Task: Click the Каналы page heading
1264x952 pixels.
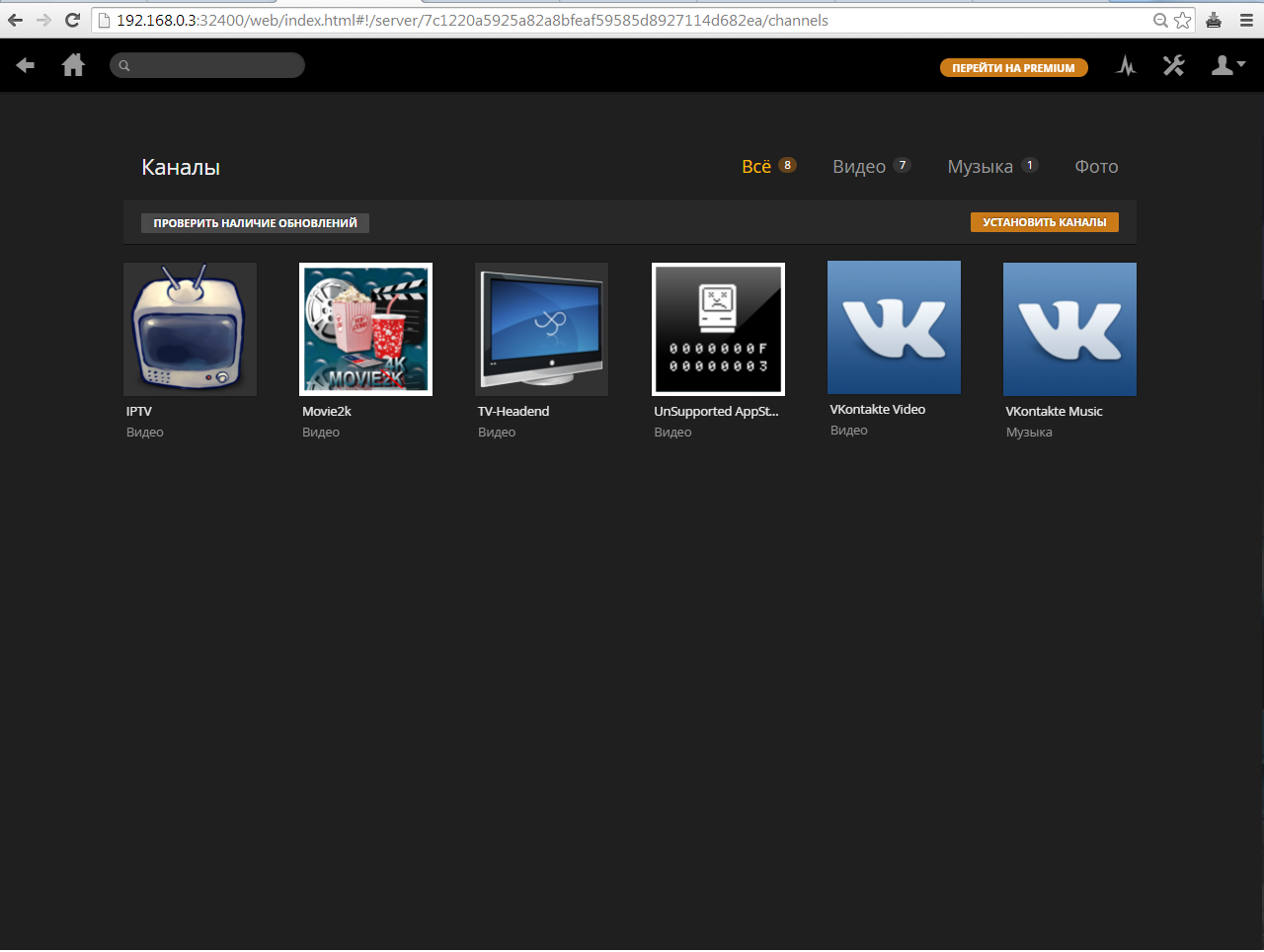Action: click(181, 167)
